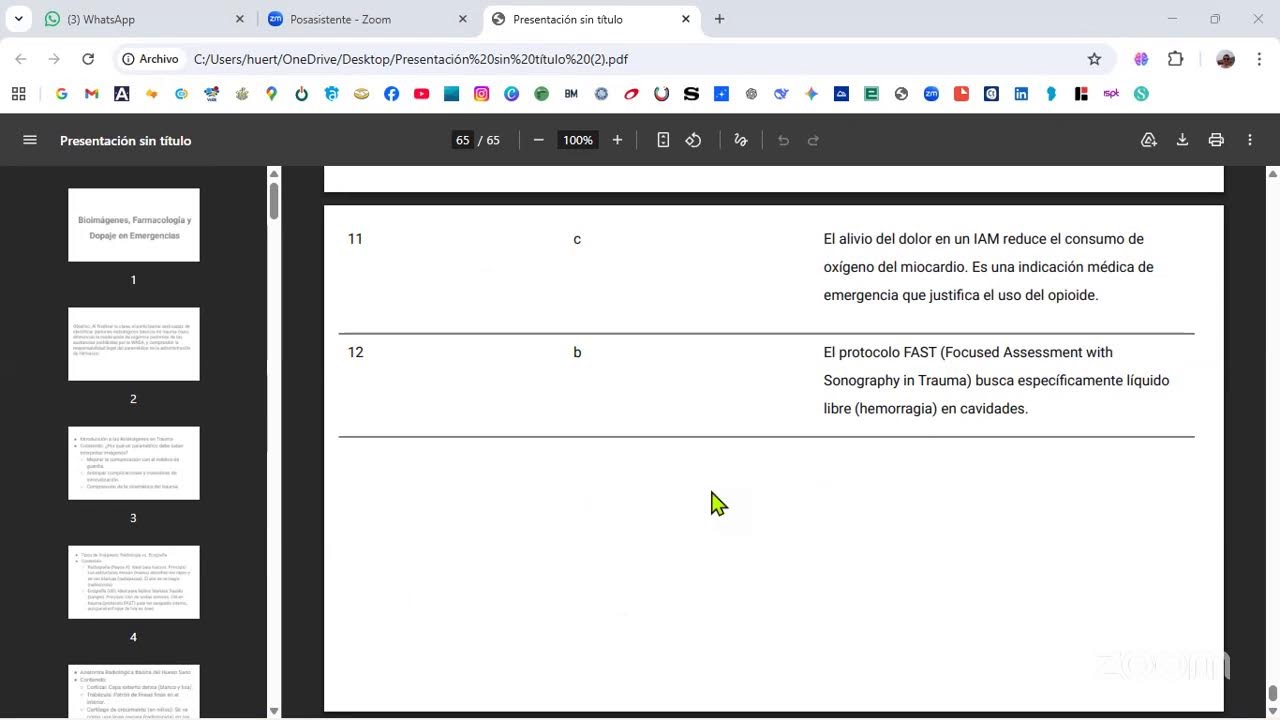Open the BM bookmark
Screen dimensions: 1280x720
click(x=571, y=94)
